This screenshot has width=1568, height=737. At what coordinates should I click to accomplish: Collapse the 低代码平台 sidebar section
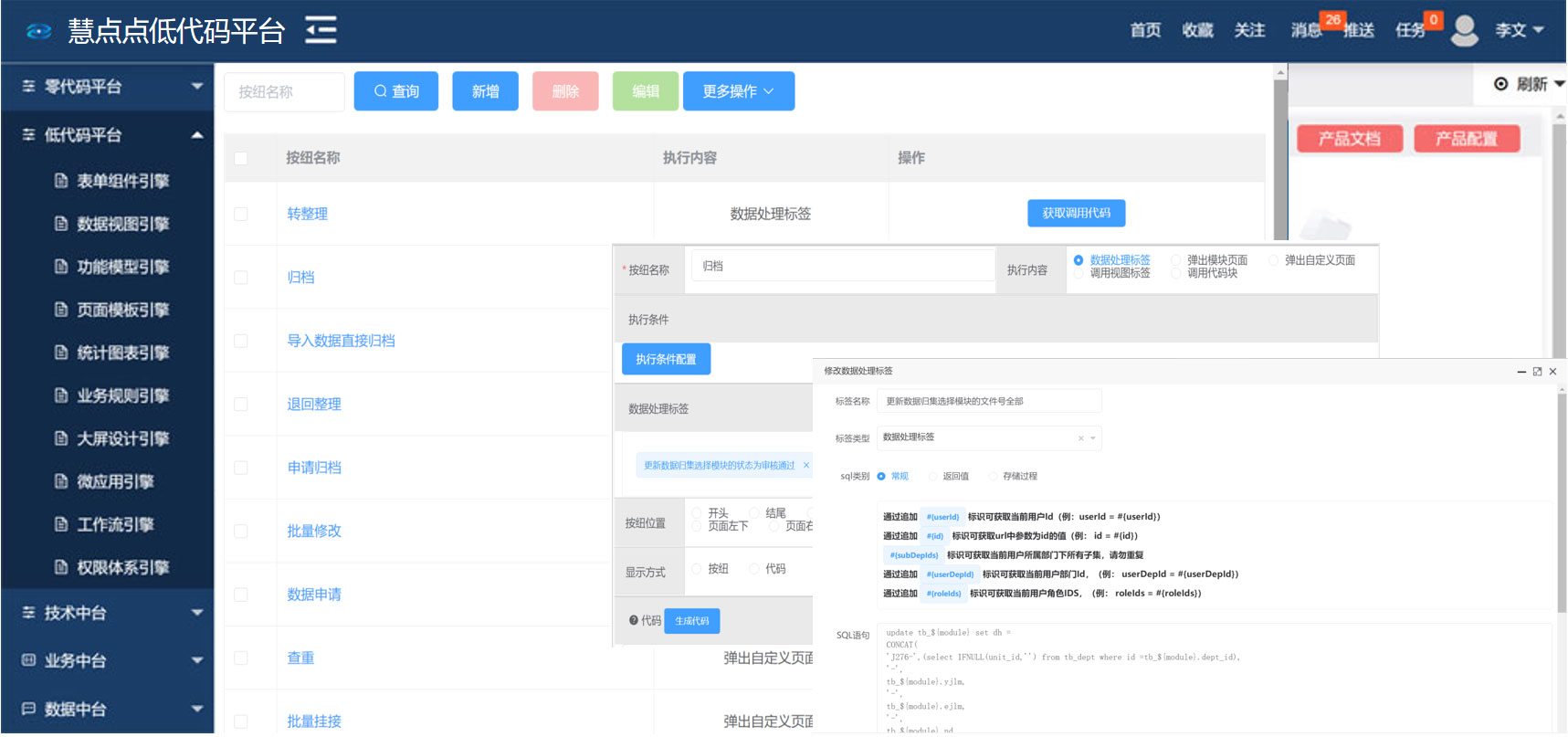click(197, 134)
